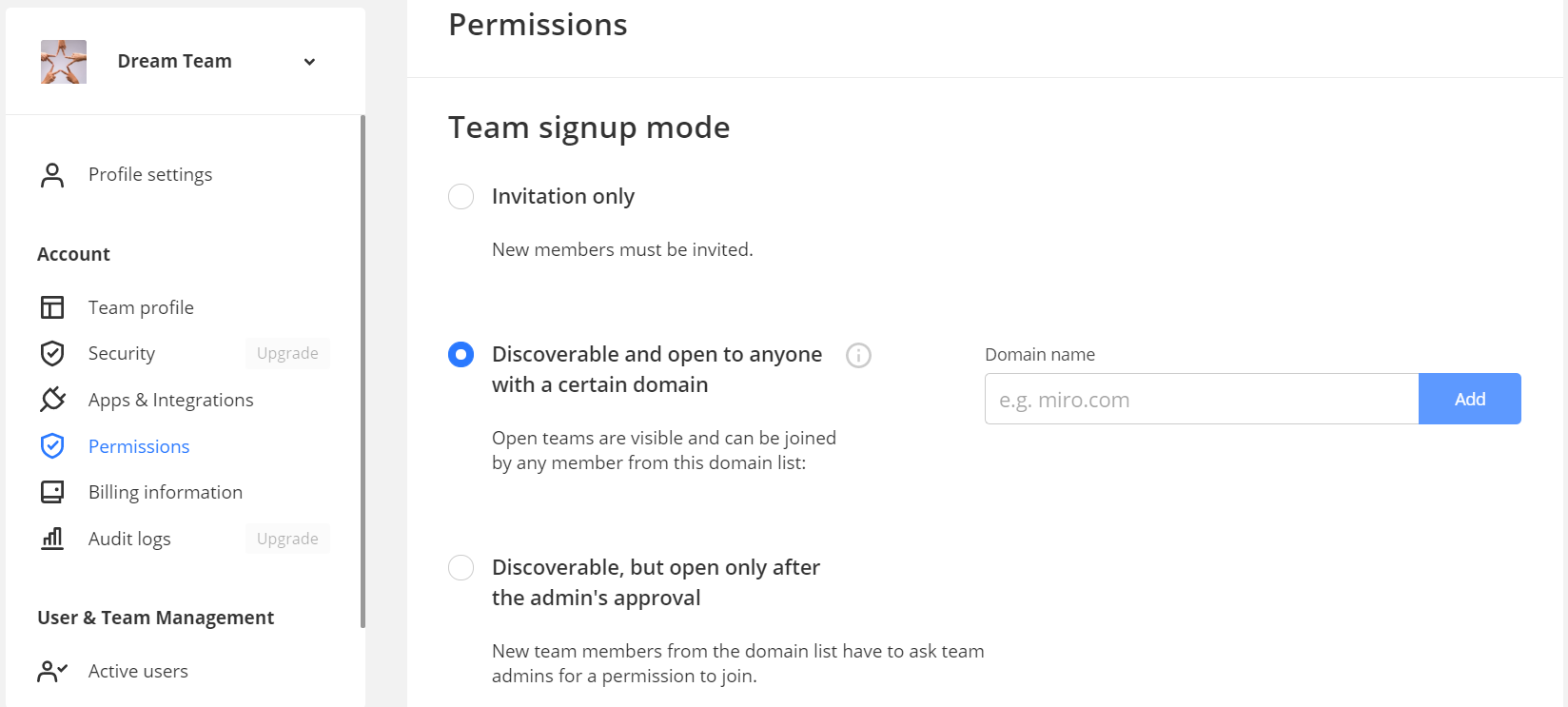
Task: Click the Dream Team avatar thumbnail
Action: [64, 62]
